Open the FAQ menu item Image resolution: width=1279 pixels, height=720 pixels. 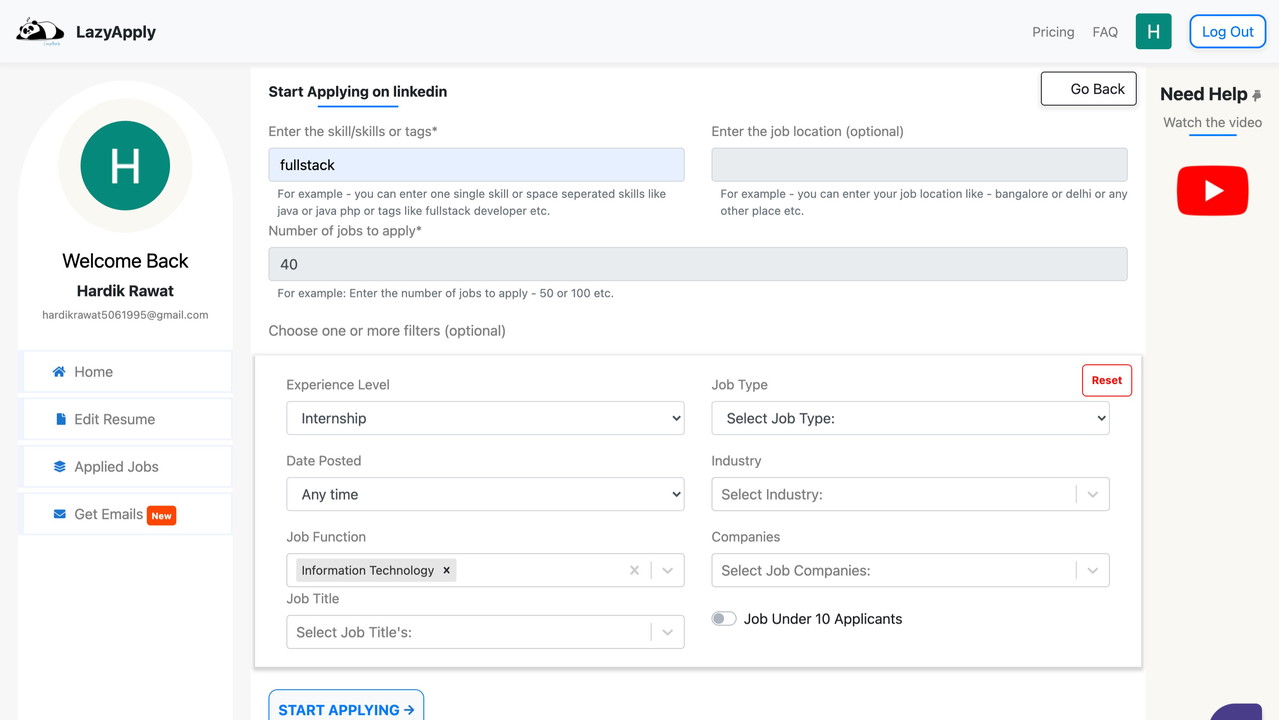(1105, 31)
